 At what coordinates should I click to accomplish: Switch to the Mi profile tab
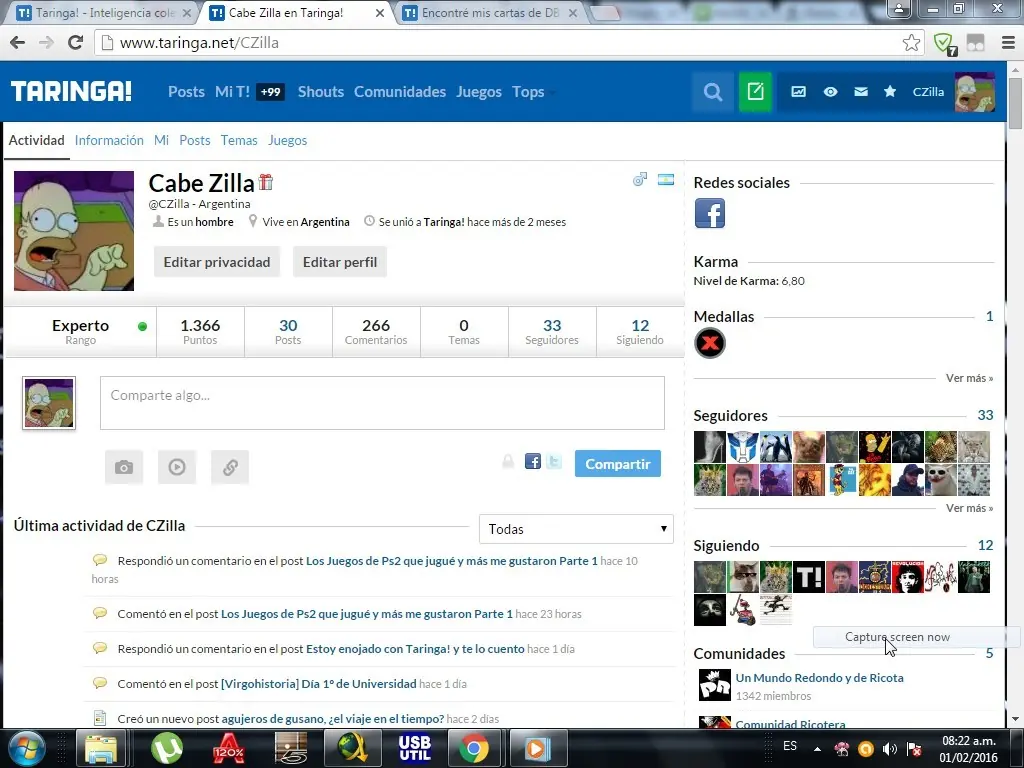tap(161, 140)
